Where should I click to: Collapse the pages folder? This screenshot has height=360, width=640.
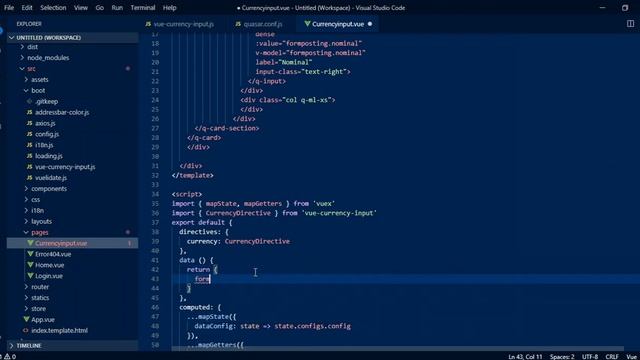point(73,232)
